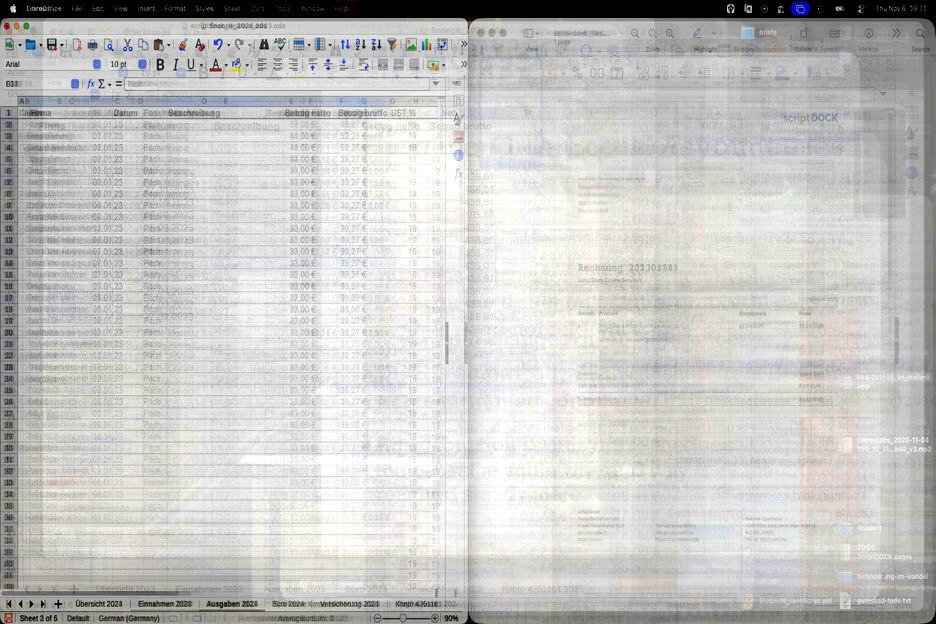Click the AutoFilter funnel icon
Viewport: 936px width, 624px height.
click(392, 45)
